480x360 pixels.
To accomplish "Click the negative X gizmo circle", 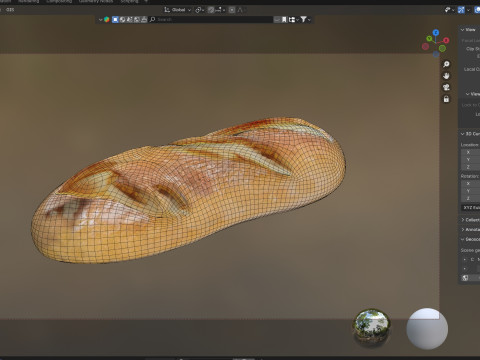I will pyautogui.click(x=425, y=46).
